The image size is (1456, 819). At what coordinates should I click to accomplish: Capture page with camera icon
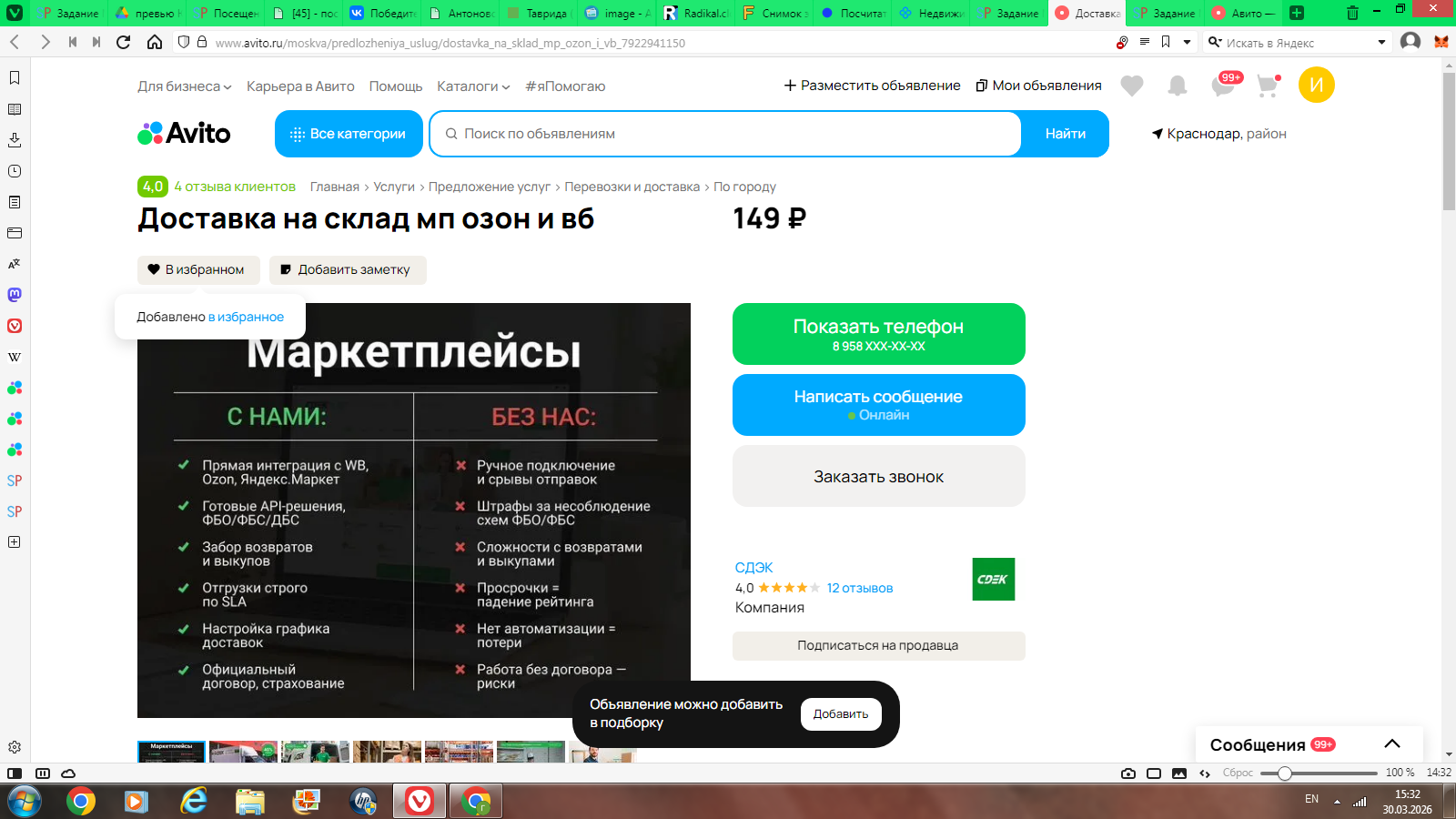1128,773
